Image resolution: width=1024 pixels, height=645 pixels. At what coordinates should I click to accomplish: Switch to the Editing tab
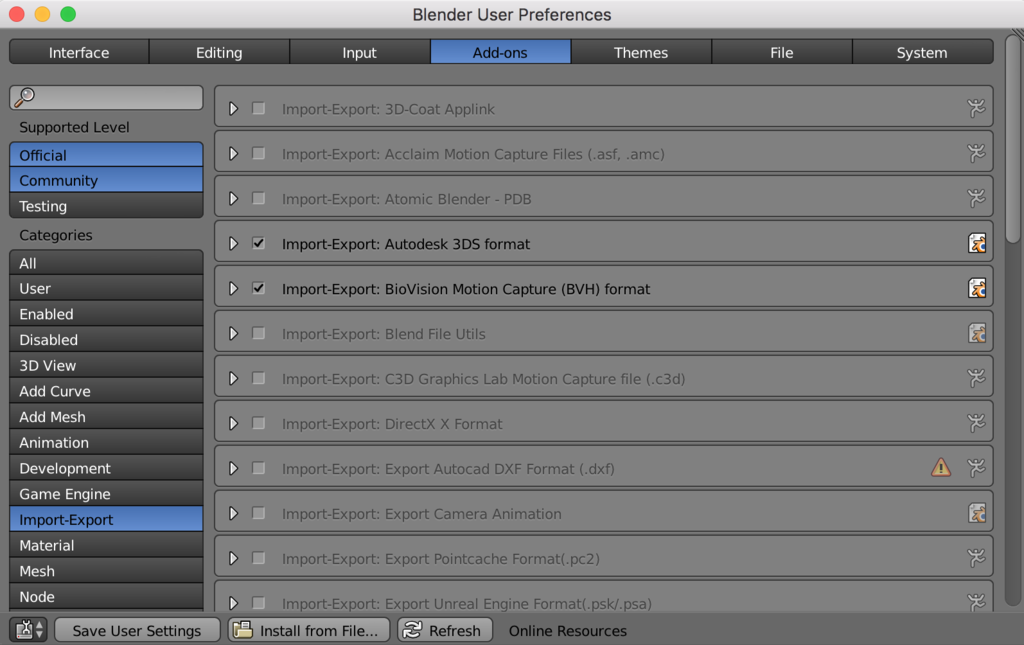click(219, 52)
